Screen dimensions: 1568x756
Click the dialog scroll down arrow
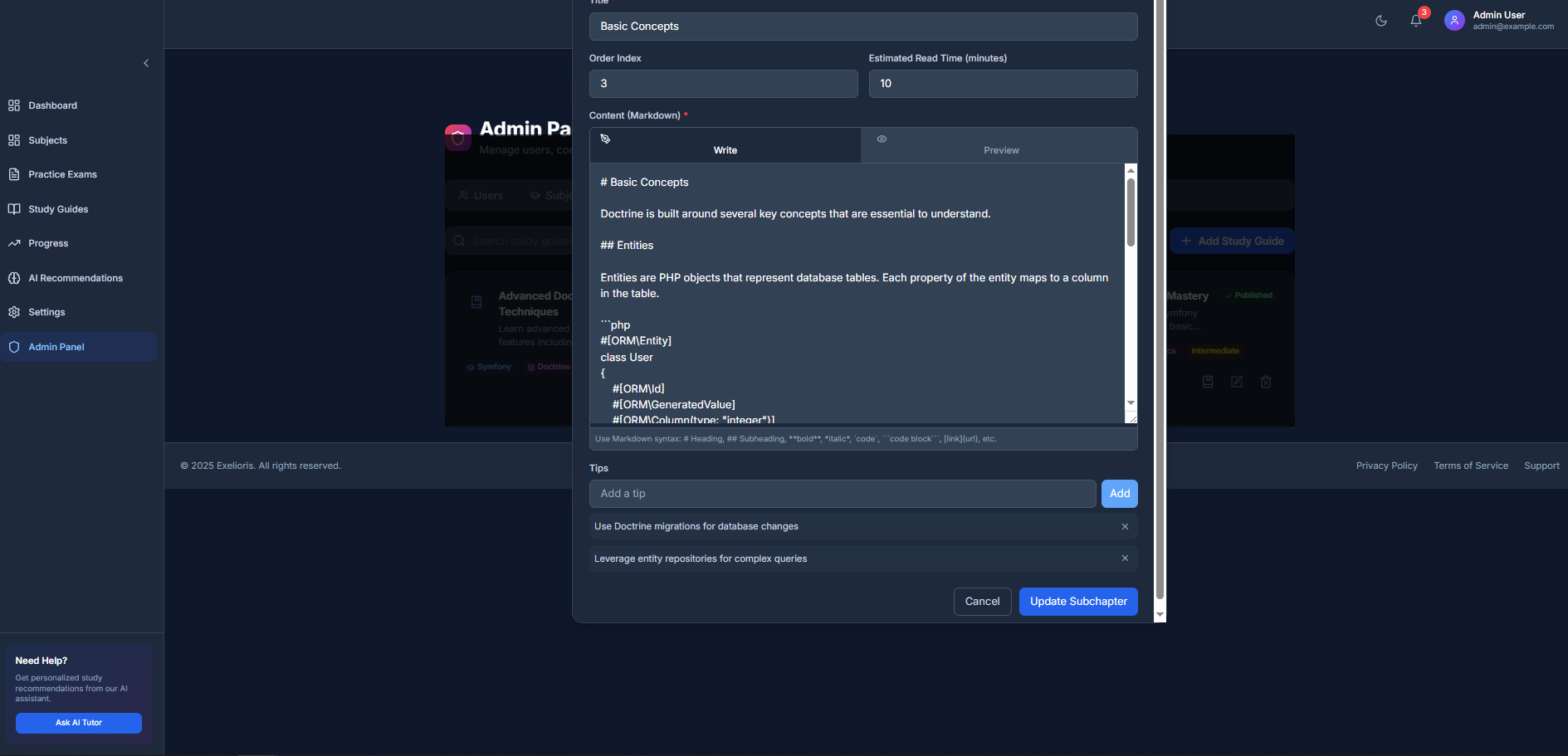[1160, 615]
